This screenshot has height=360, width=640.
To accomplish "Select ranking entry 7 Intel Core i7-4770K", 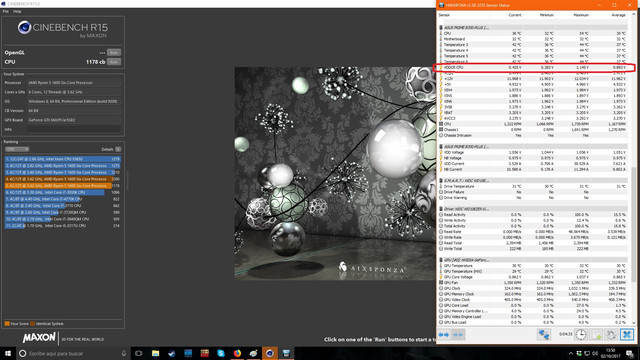I will [x=62, y=199].
